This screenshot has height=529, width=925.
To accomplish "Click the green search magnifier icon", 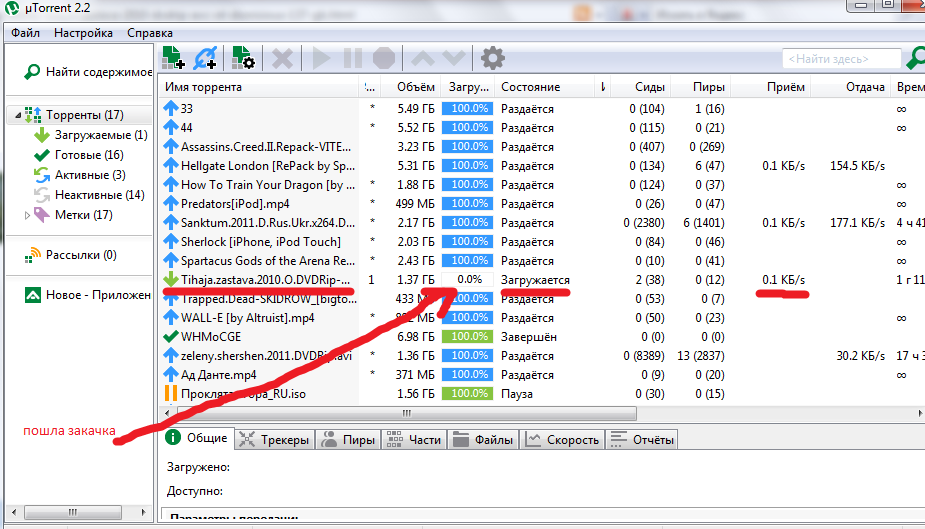I will click(916, 58).
